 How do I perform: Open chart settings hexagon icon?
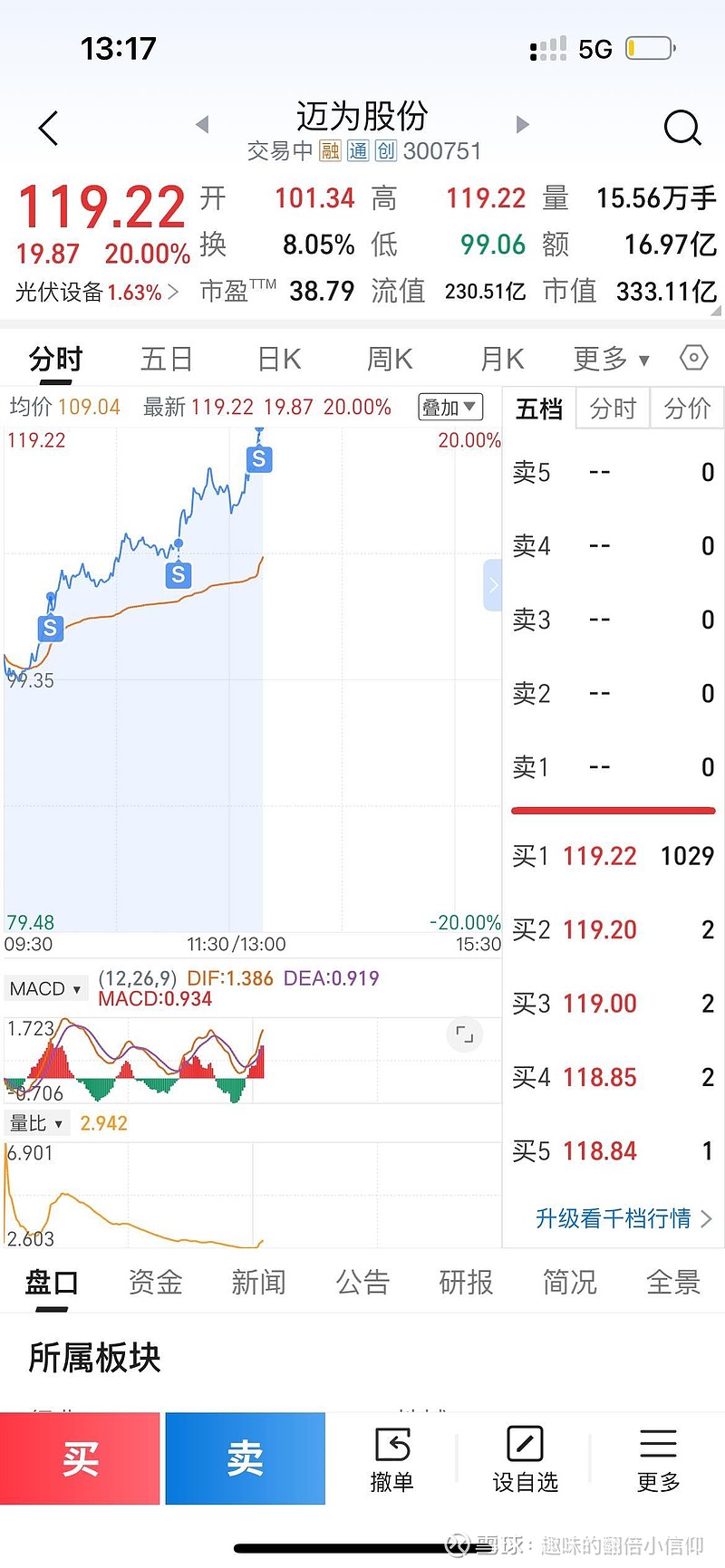693,358
